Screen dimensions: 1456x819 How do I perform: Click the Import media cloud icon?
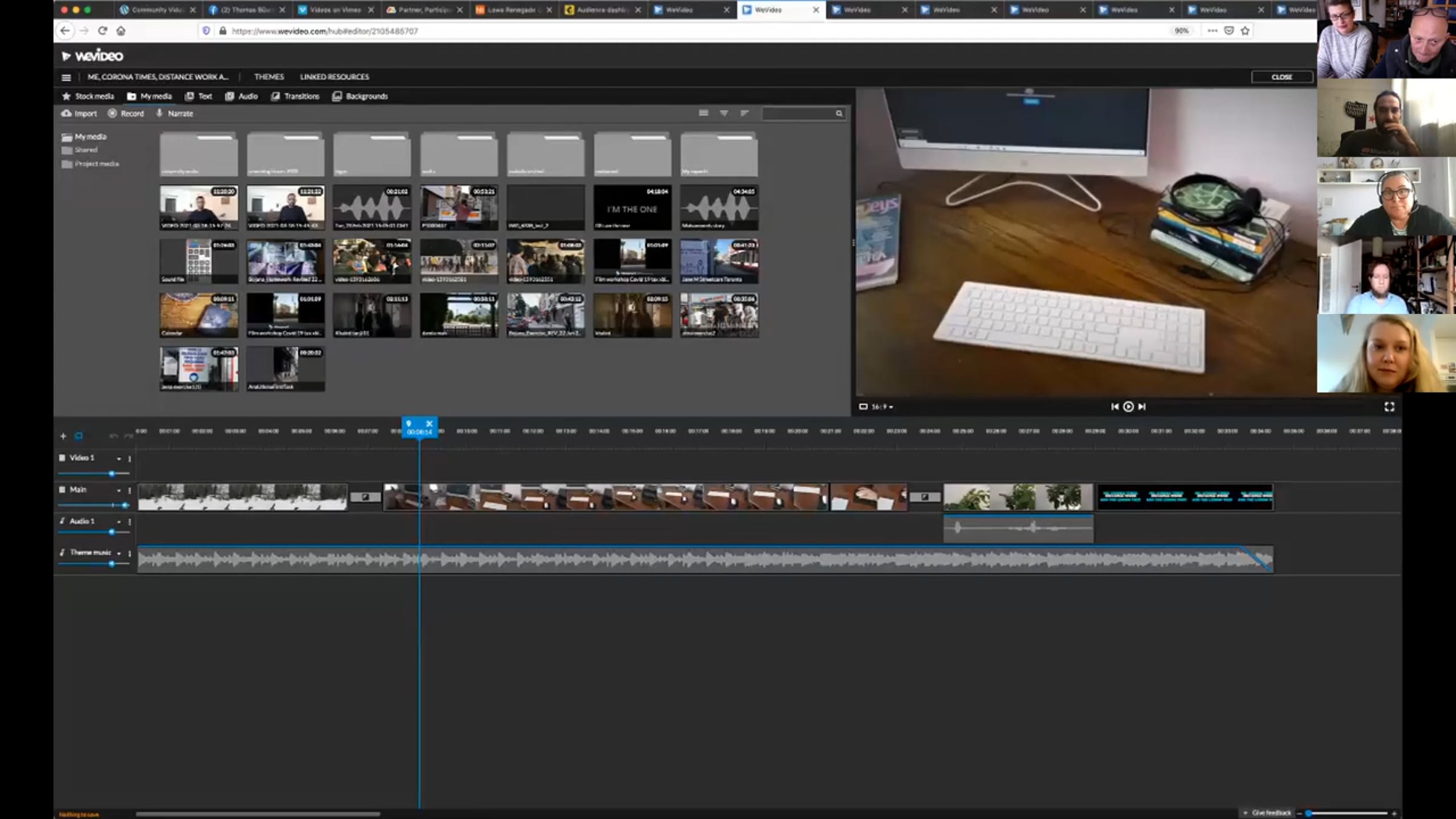pyautogui.click(x=67, y=113)
